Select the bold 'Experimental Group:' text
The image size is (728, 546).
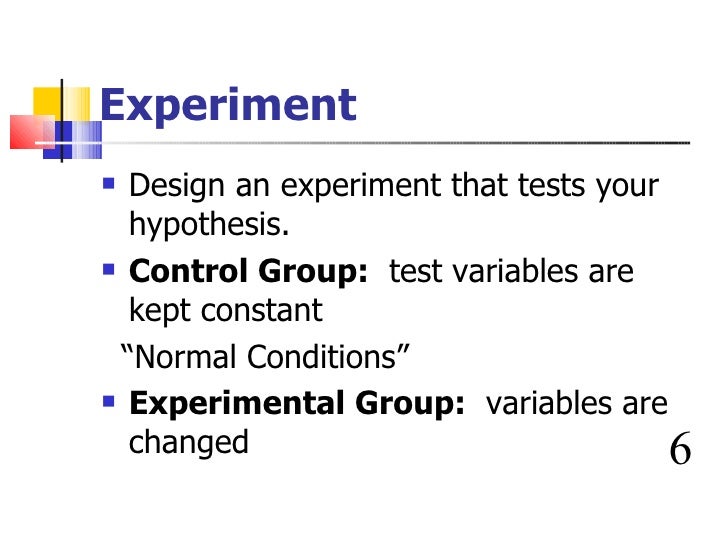click(297, 403)
